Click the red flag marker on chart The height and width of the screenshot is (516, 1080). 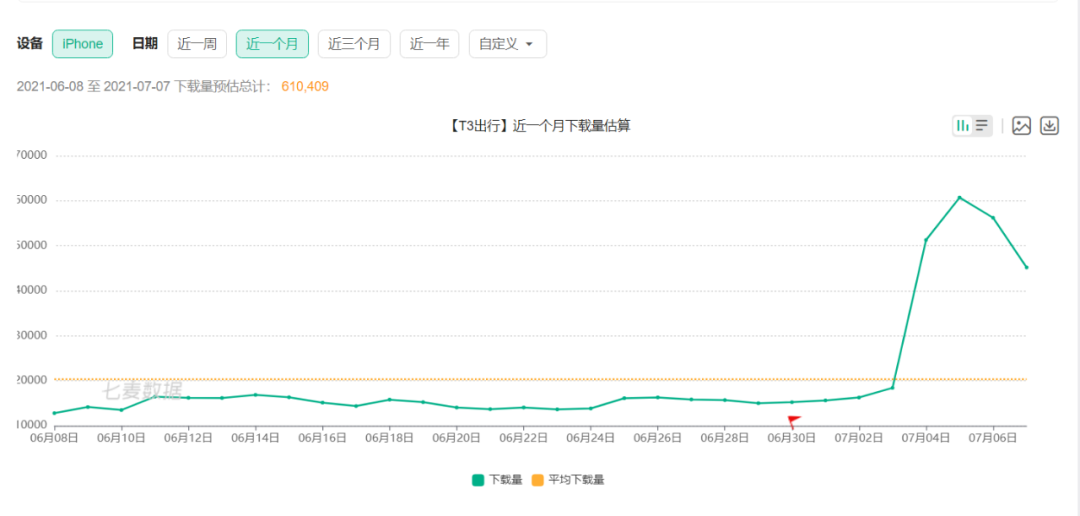(793, 420)
